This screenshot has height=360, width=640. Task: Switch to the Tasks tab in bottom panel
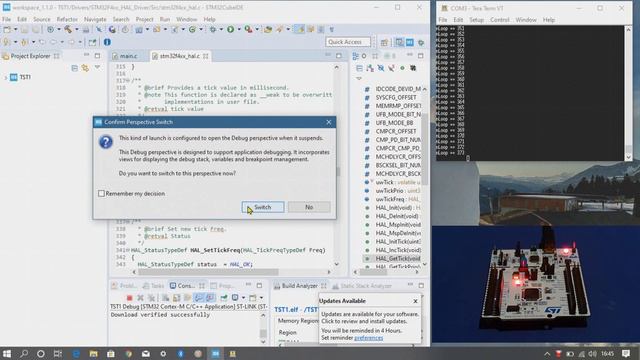[153, 286]
